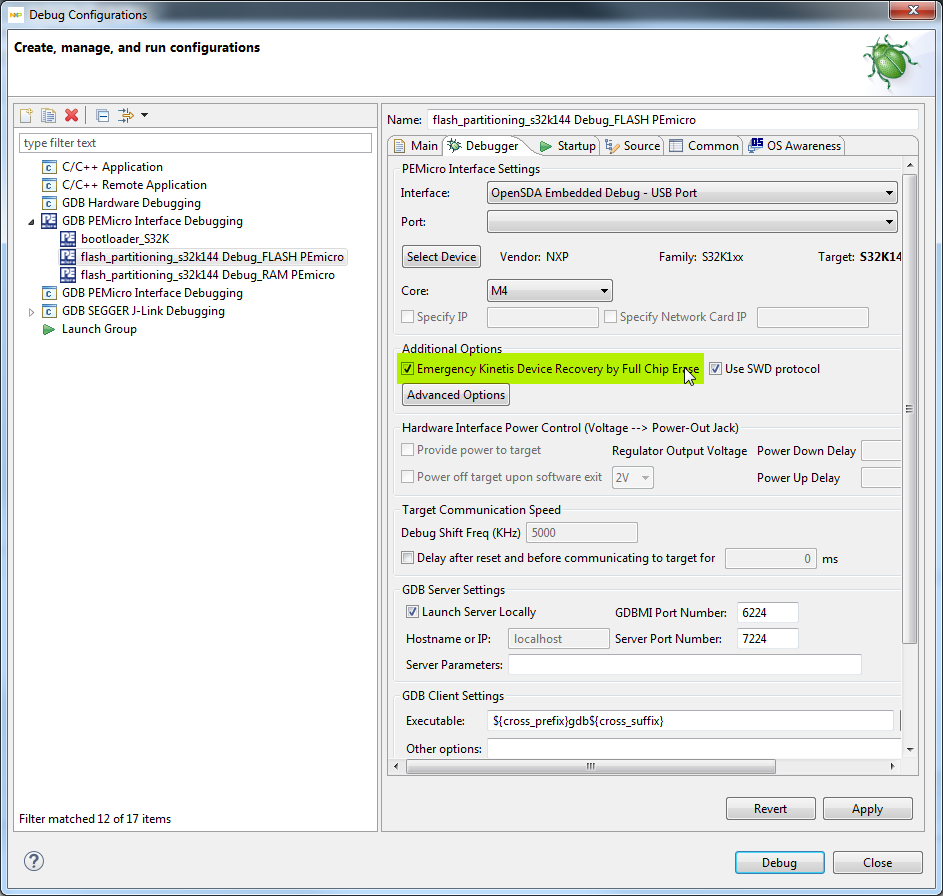This screenshot has width=943, height=896.
Task: Click the PE icon of expanded GDB PEMicro Interface Debugging
Action: coord(49,221)
